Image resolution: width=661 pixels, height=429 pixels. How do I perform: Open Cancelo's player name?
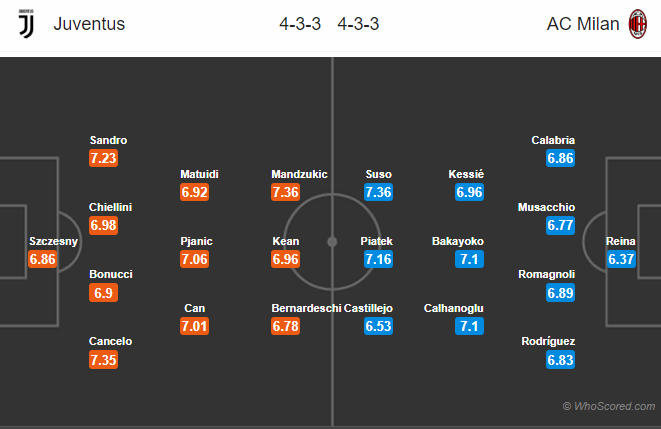pyautogui.click(x=110, y=341)
